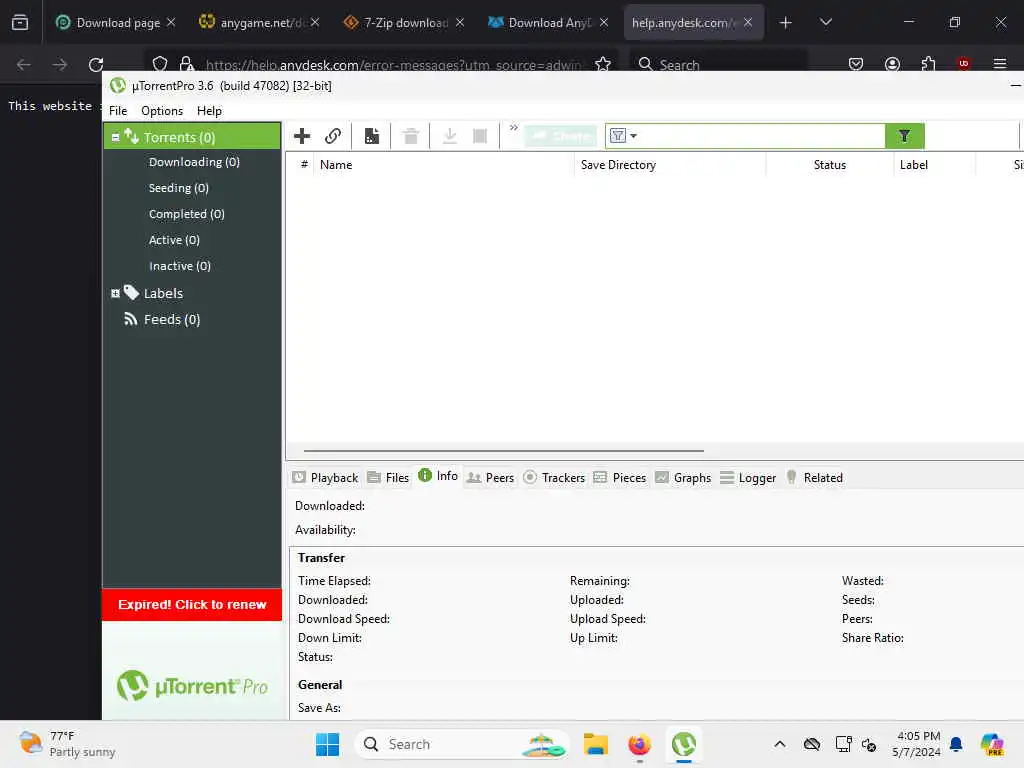This screenshot has width=1024, height=768.
Task: List all tabs dropdown in Firefox
Action: coord(825,23)
